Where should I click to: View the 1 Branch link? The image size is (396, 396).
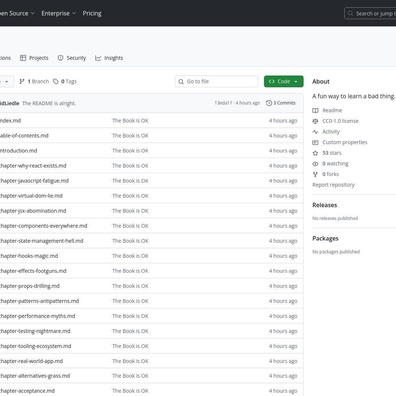pyautogui.click(x=34, y=81)
